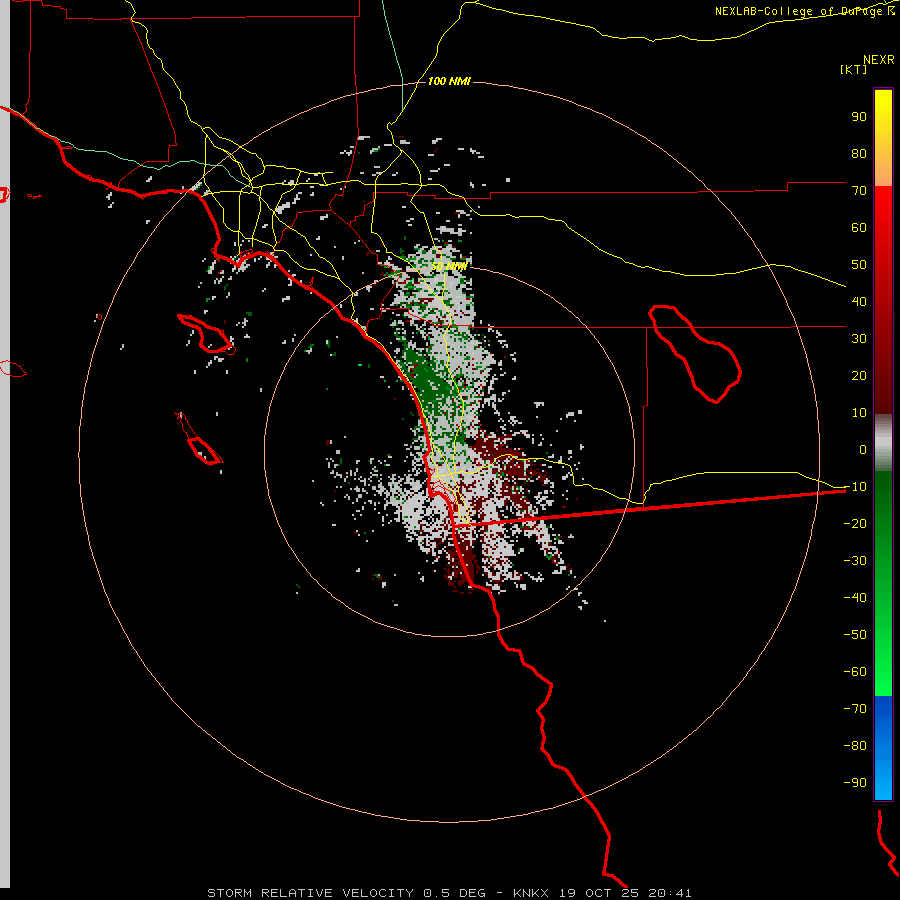Click the -40 value on the velocity scale
This screenshot has width=900, height=900.
pyautogui.click(x=855, y=598)
